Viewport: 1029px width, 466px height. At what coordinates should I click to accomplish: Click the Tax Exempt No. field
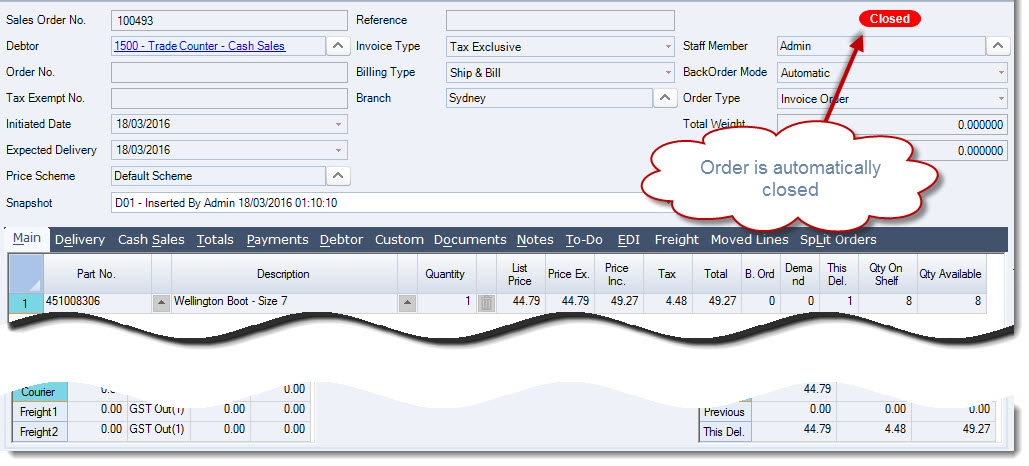point(229,98)
